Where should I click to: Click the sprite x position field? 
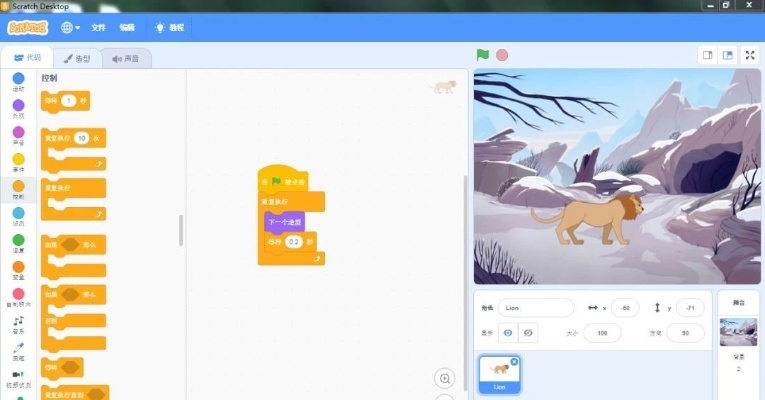tap(625, 308)
